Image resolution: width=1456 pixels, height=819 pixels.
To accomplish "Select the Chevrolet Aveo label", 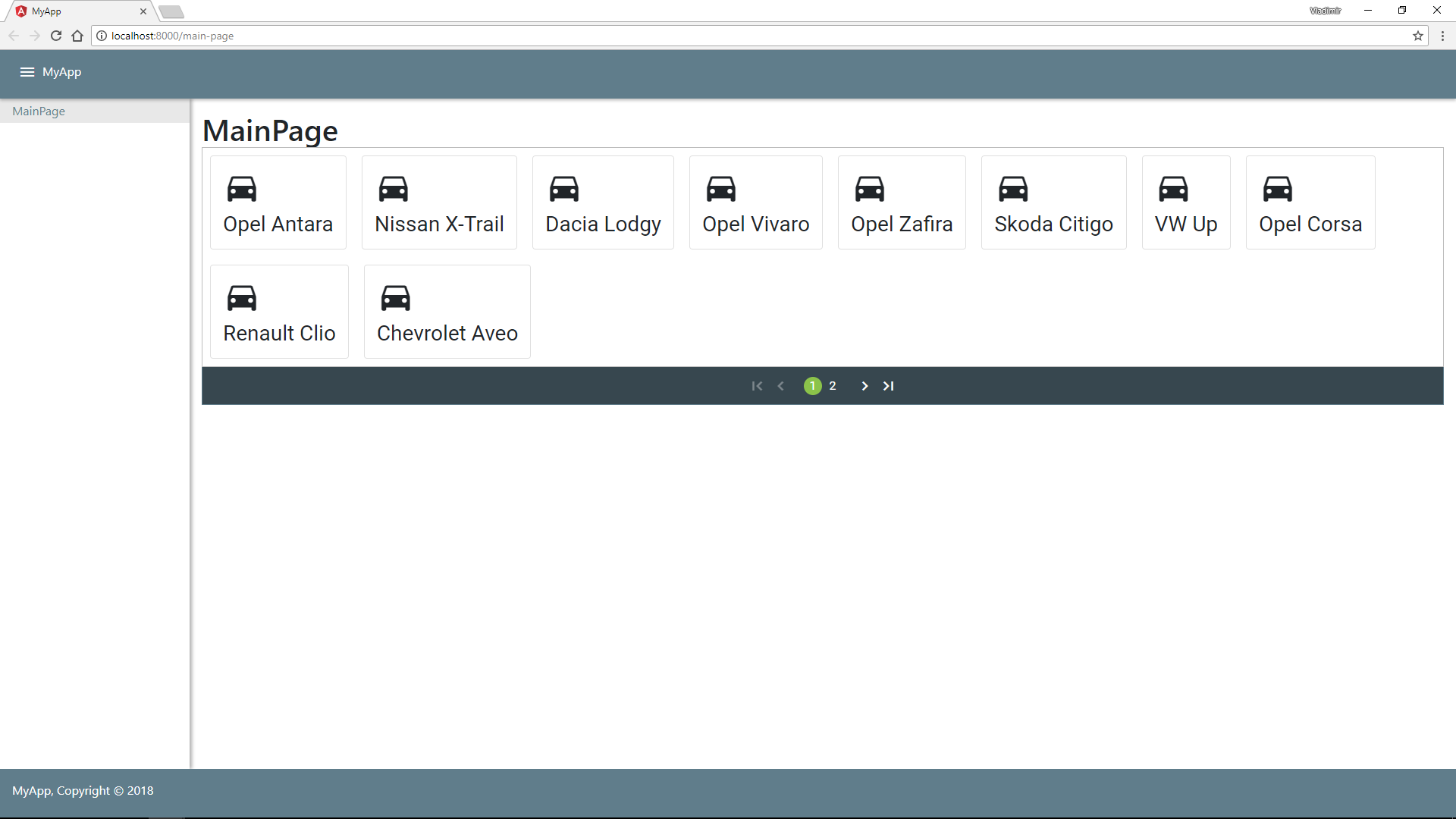I will (447, 334).
